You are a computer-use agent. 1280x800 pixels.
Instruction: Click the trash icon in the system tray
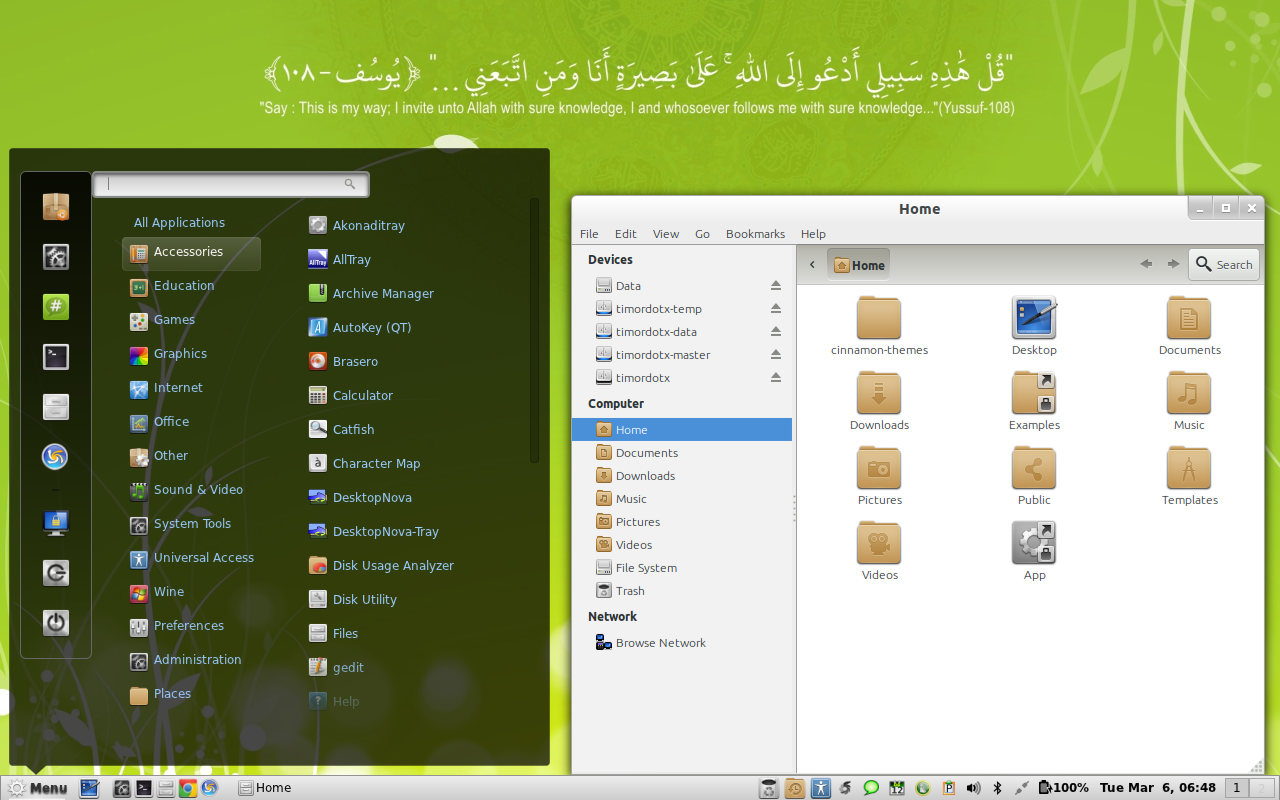point(768,788)
